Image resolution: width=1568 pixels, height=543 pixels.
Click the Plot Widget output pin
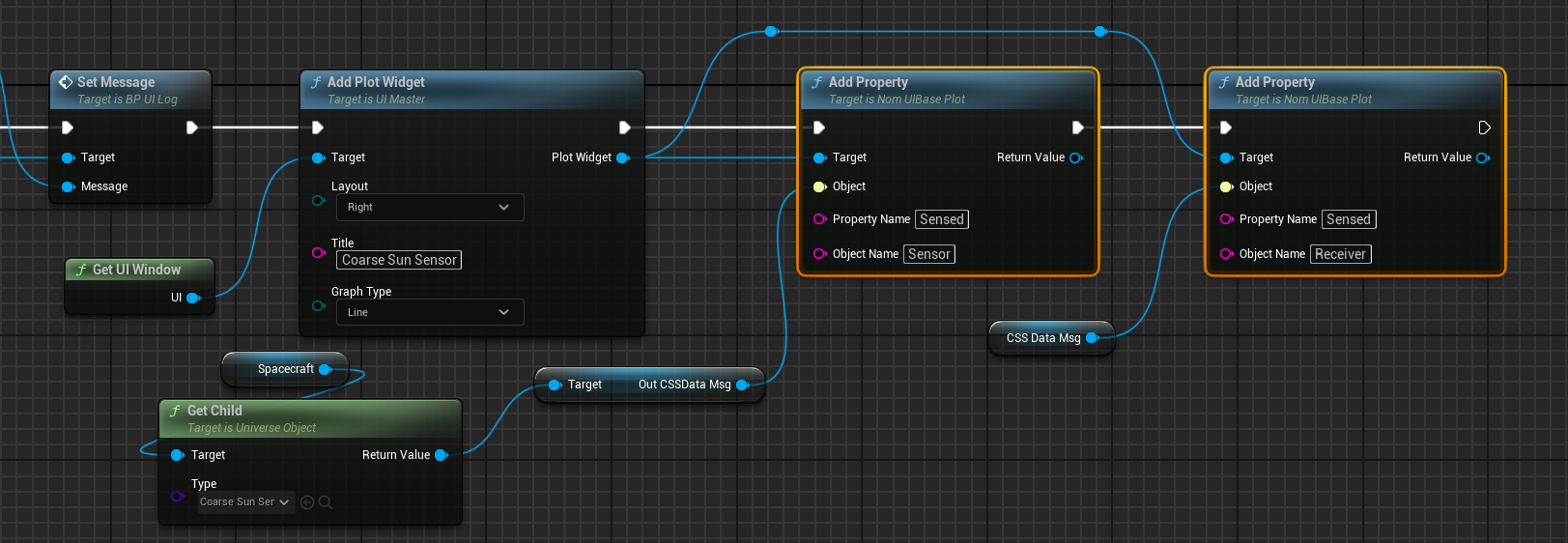tap(623, 157)
